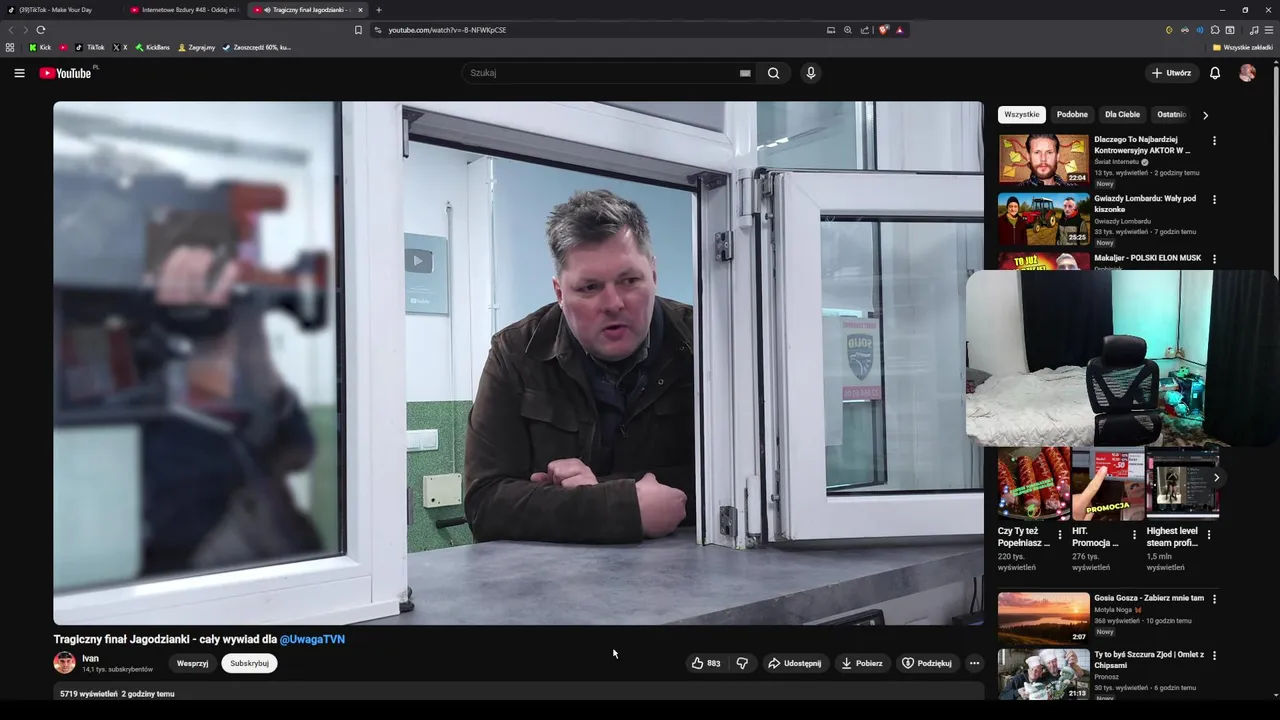The width and height of the screenshot is (1280, 720).
Task: Open the zoom magnifier icon in the address bar
Action: pyautogui.click(x=848, y=30)
